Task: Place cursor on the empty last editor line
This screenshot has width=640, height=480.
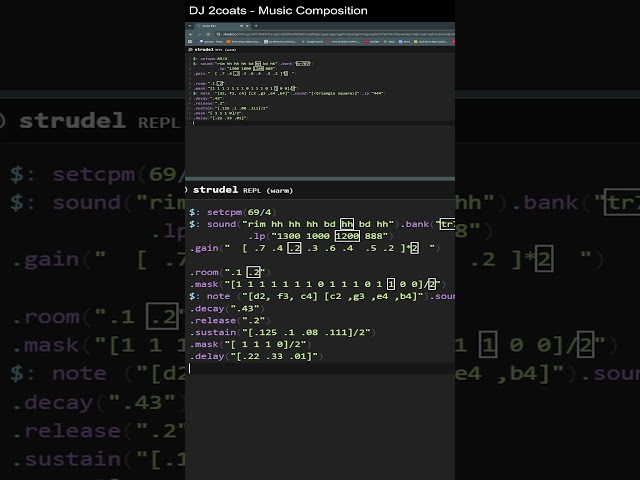Action: [322, 368]
